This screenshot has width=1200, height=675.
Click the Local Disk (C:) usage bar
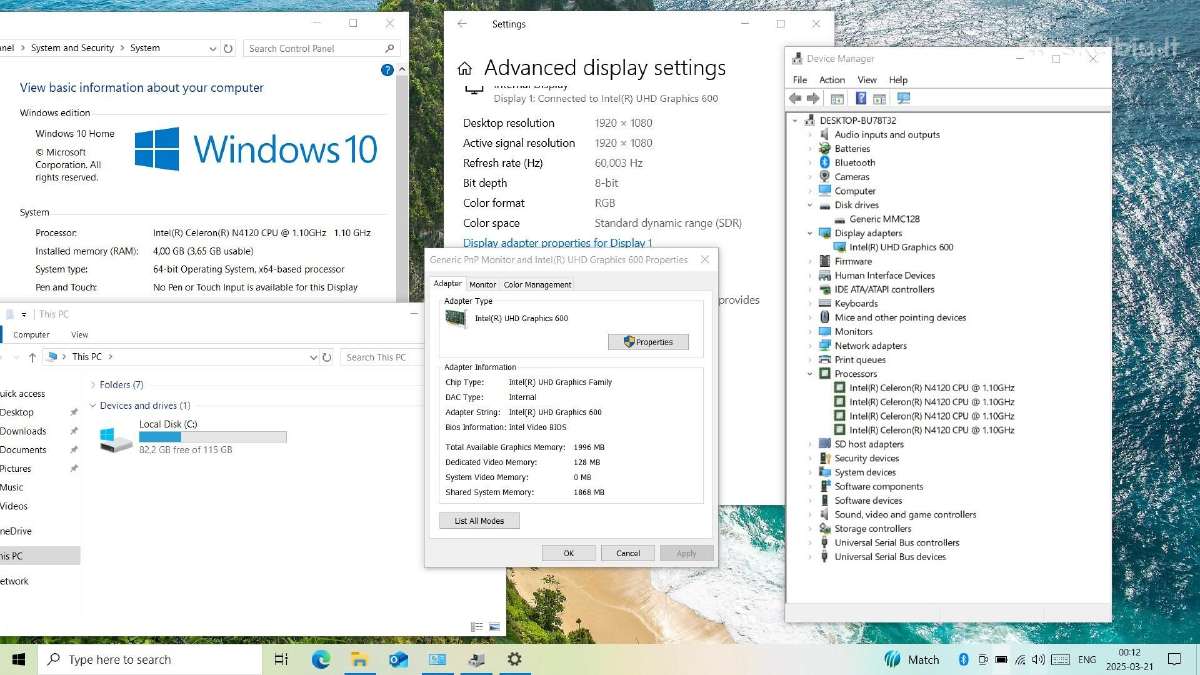pyautogui.click(x=213, y=437)
